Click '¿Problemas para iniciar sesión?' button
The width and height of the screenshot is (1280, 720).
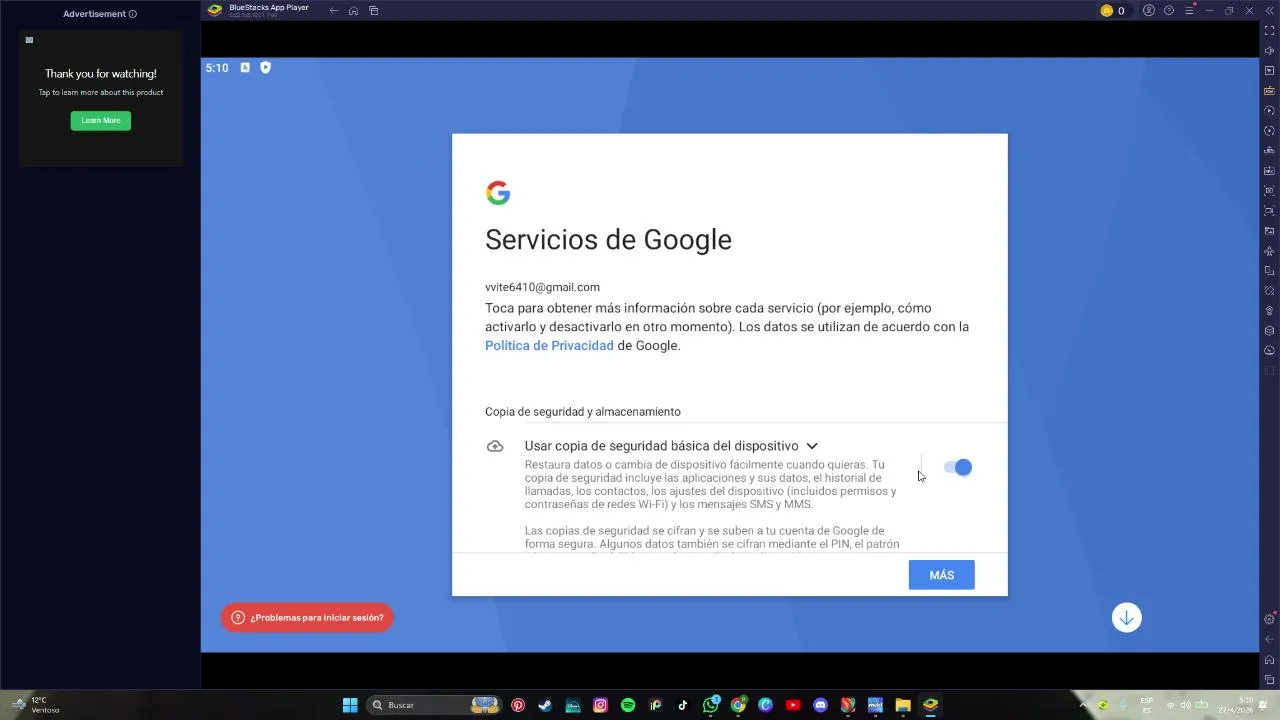(x=307, y=618)
